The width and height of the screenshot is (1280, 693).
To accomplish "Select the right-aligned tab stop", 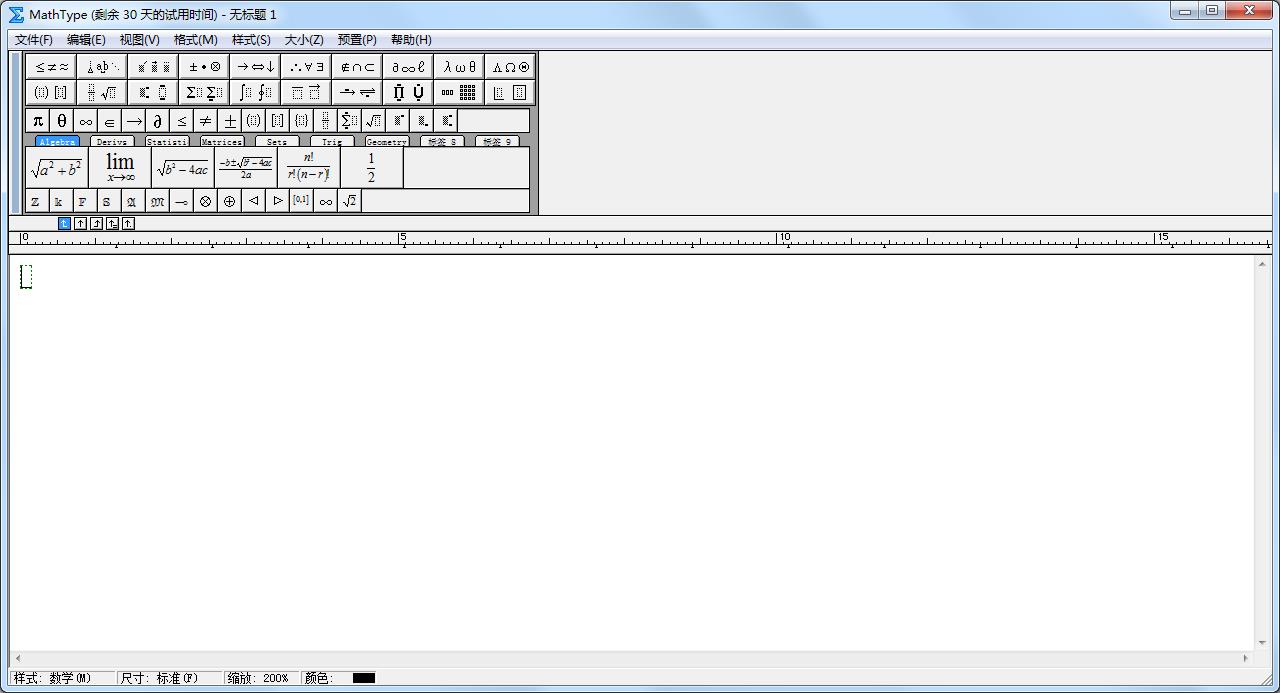I will click(x=97, y=224).
